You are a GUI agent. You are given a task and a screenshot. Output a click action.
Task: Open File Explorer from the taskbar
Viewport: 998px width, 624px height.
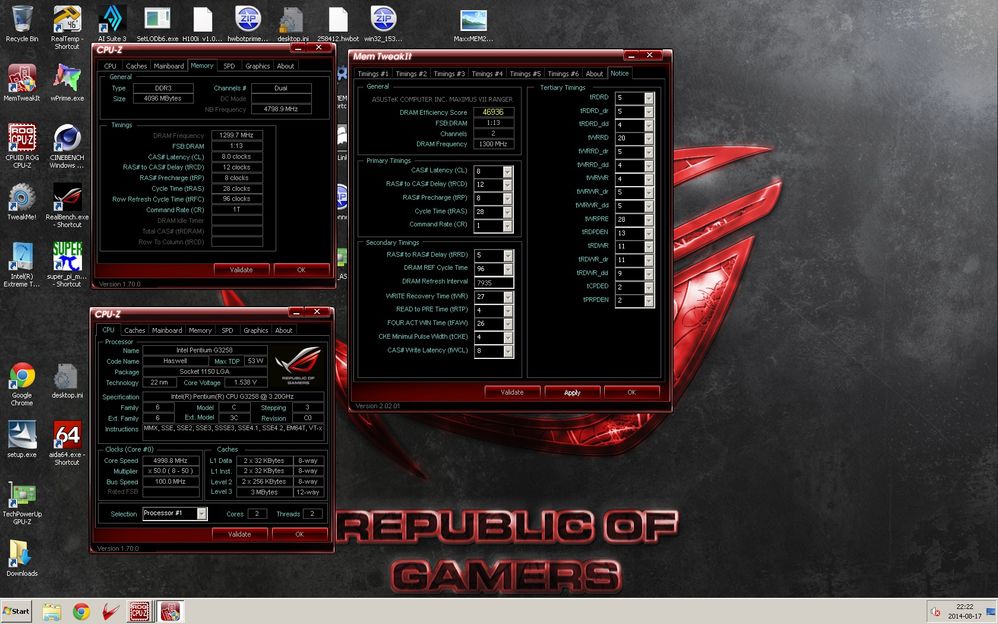point(52,612)
